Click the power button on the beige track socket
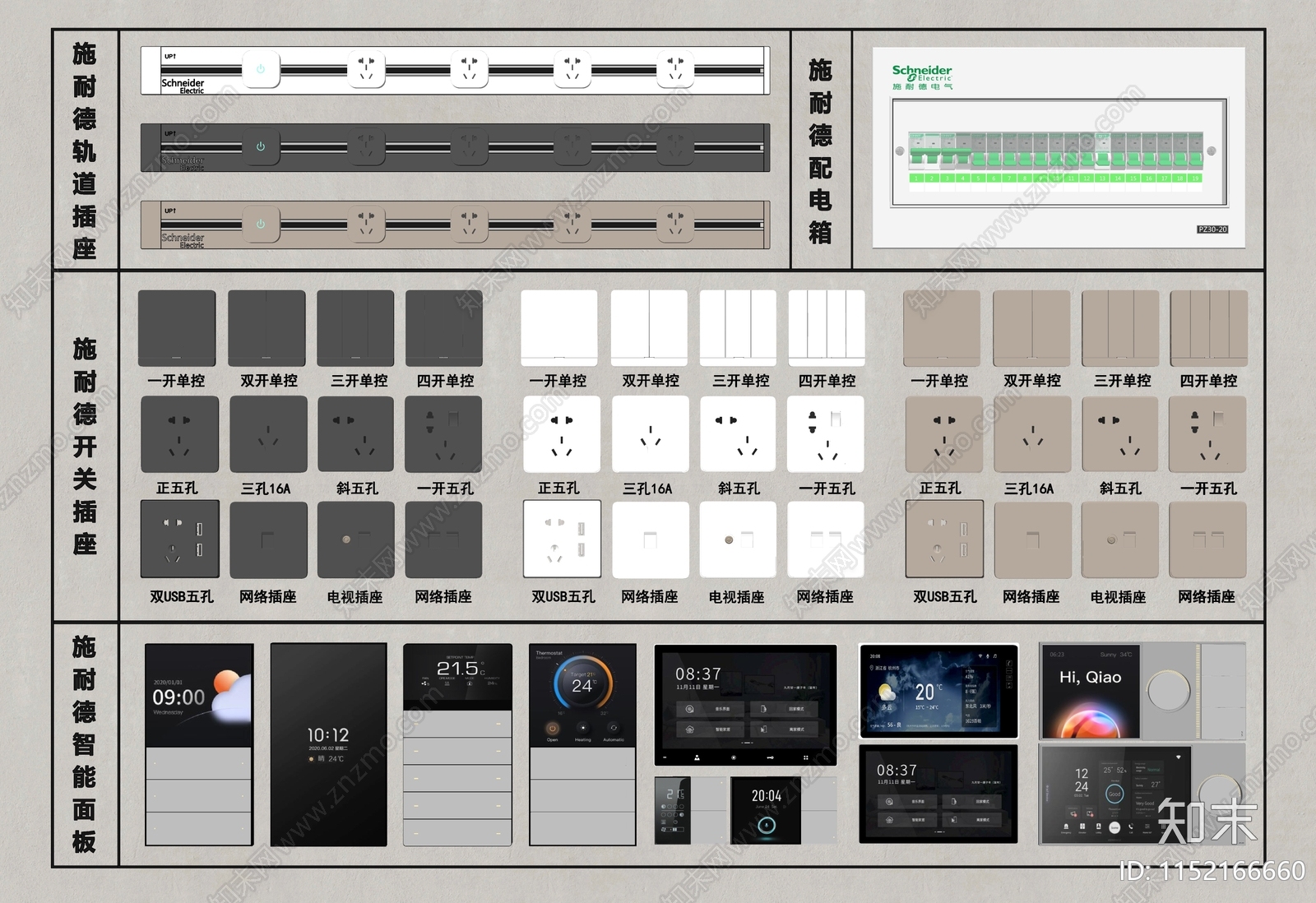The width and height of the screenshot is (1316, 903). [261, 224]
